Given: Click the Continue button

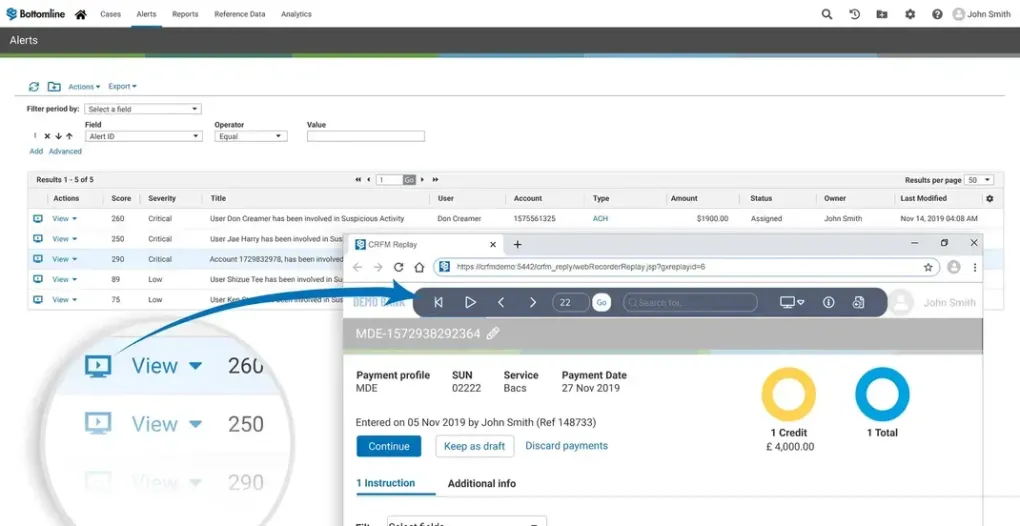Looking at the screenshot, I should pyautogui.click(x=388, y=446).
